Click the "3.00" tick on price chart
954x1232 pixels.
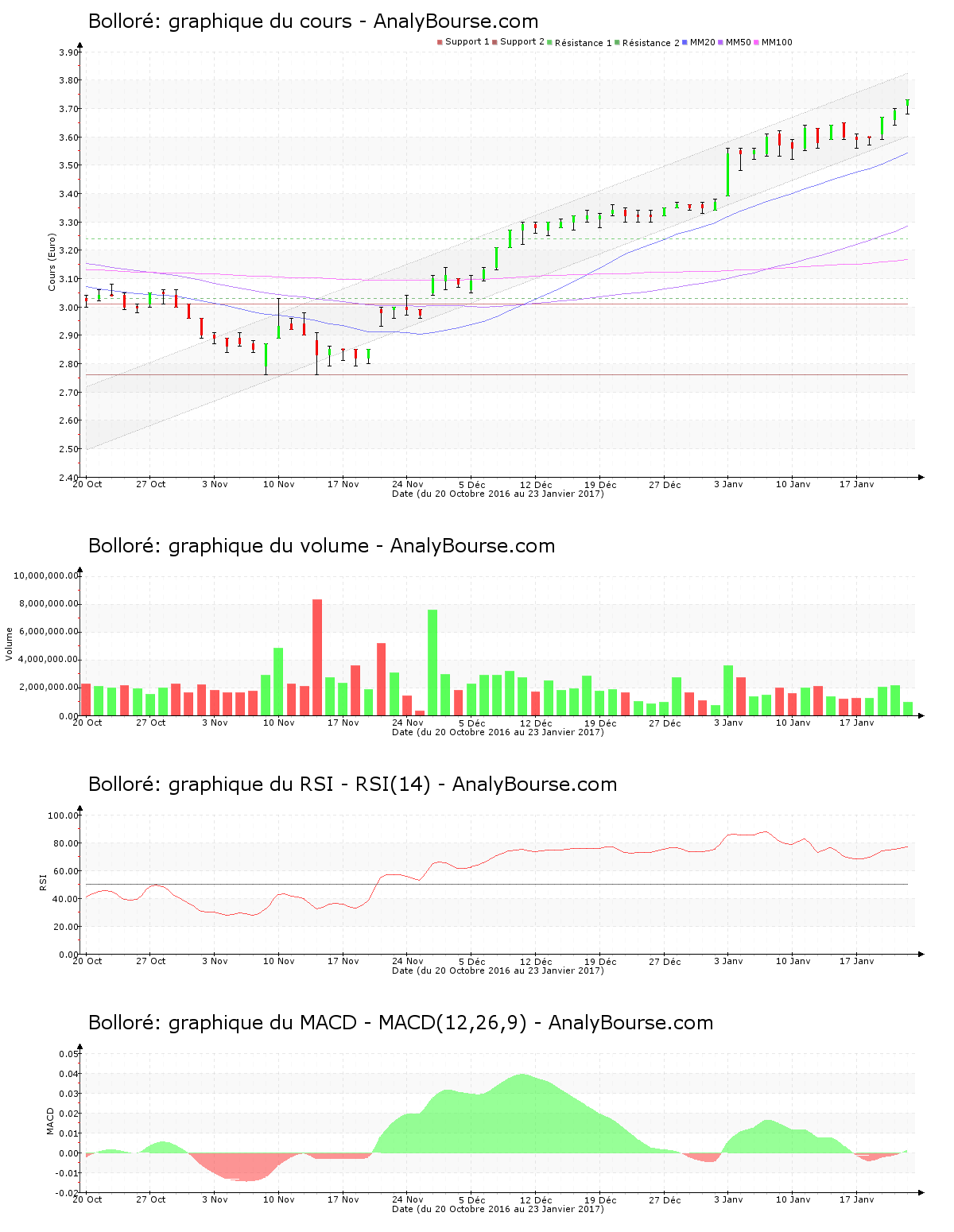(x=69, y=308)
